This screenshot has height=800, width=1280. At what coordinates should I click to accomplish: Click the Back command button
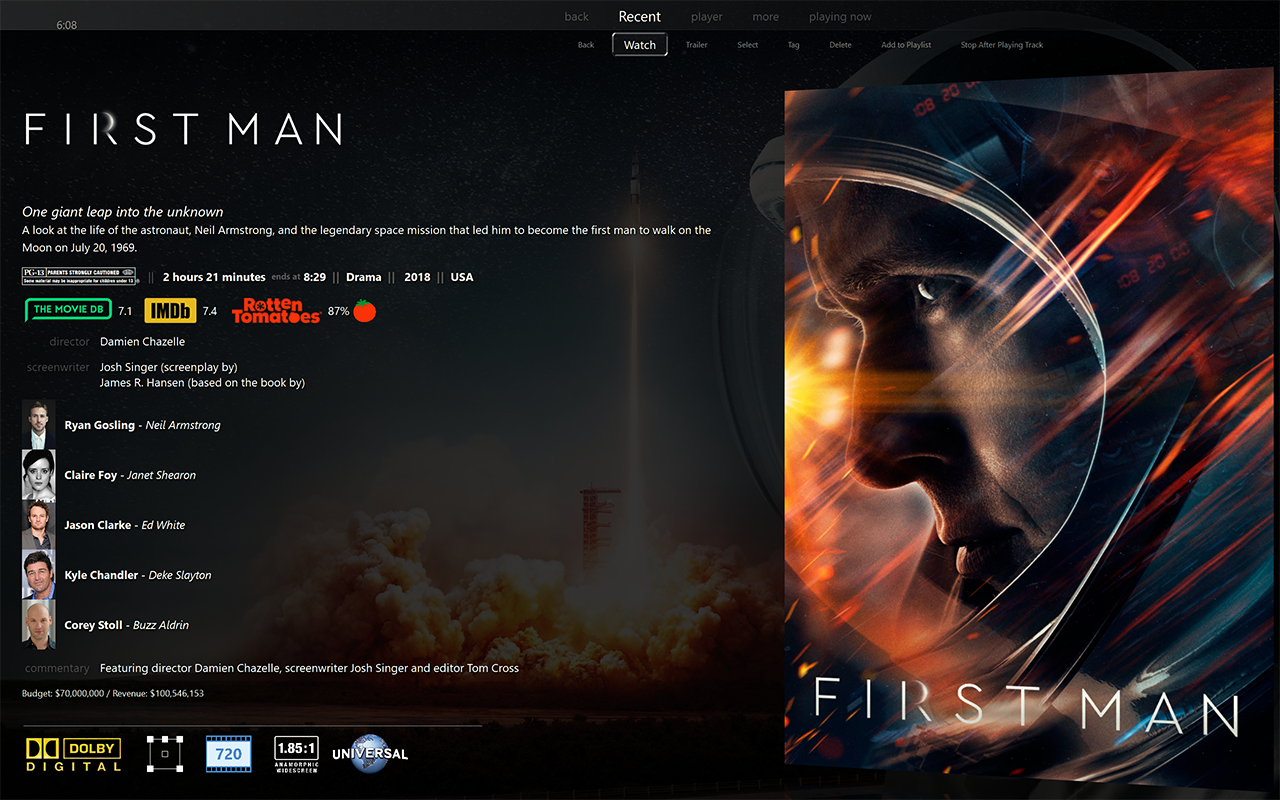click(586, 45)
